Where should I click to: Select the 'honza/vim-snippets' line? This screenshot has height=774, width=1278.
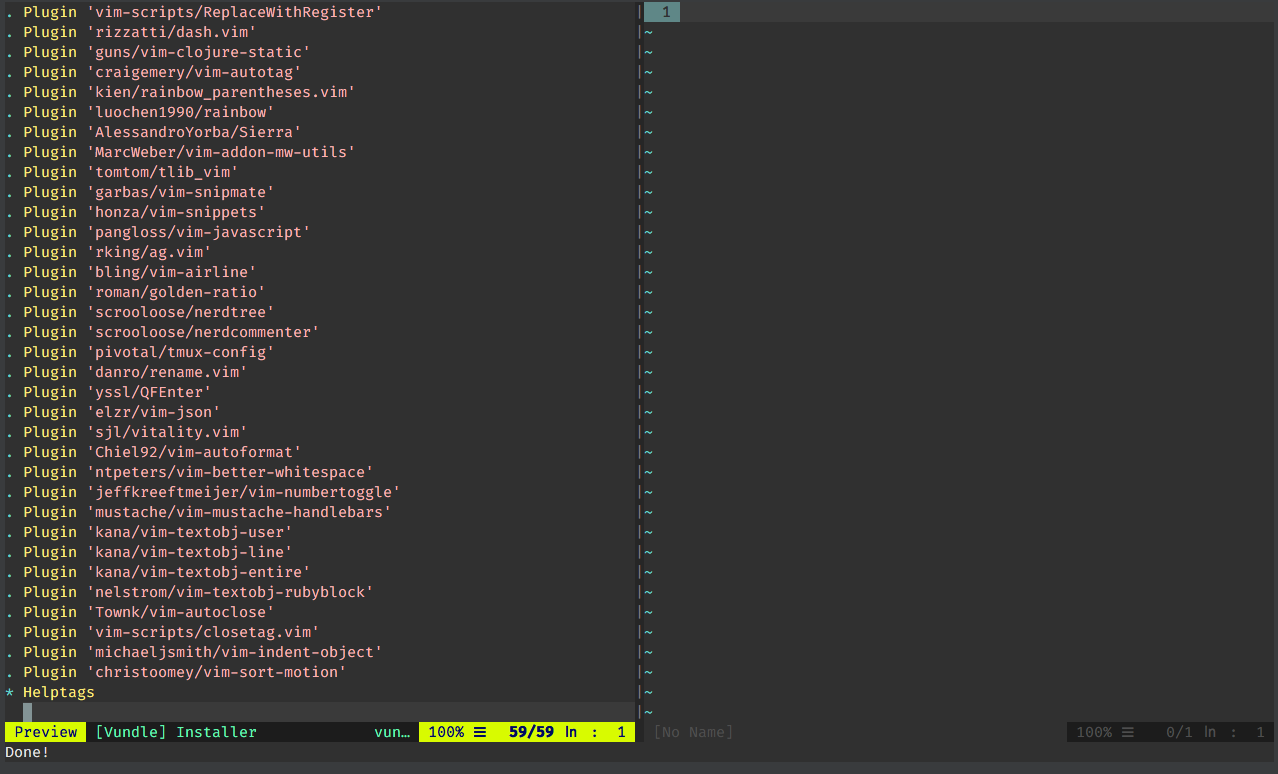tap(135, 212)
